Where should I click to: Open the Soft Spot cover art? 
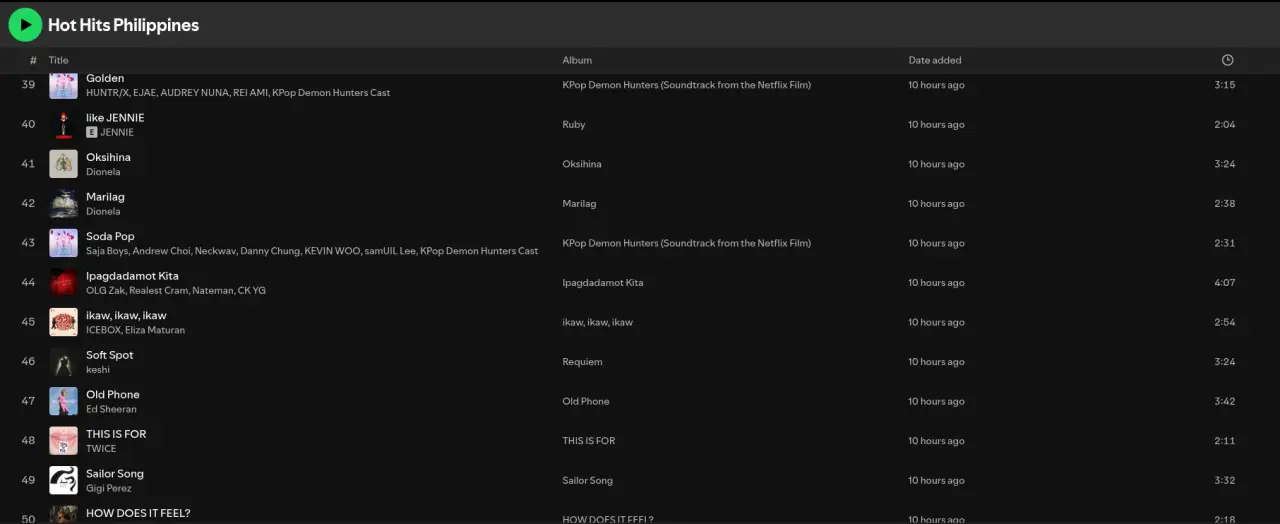(64, 361)
